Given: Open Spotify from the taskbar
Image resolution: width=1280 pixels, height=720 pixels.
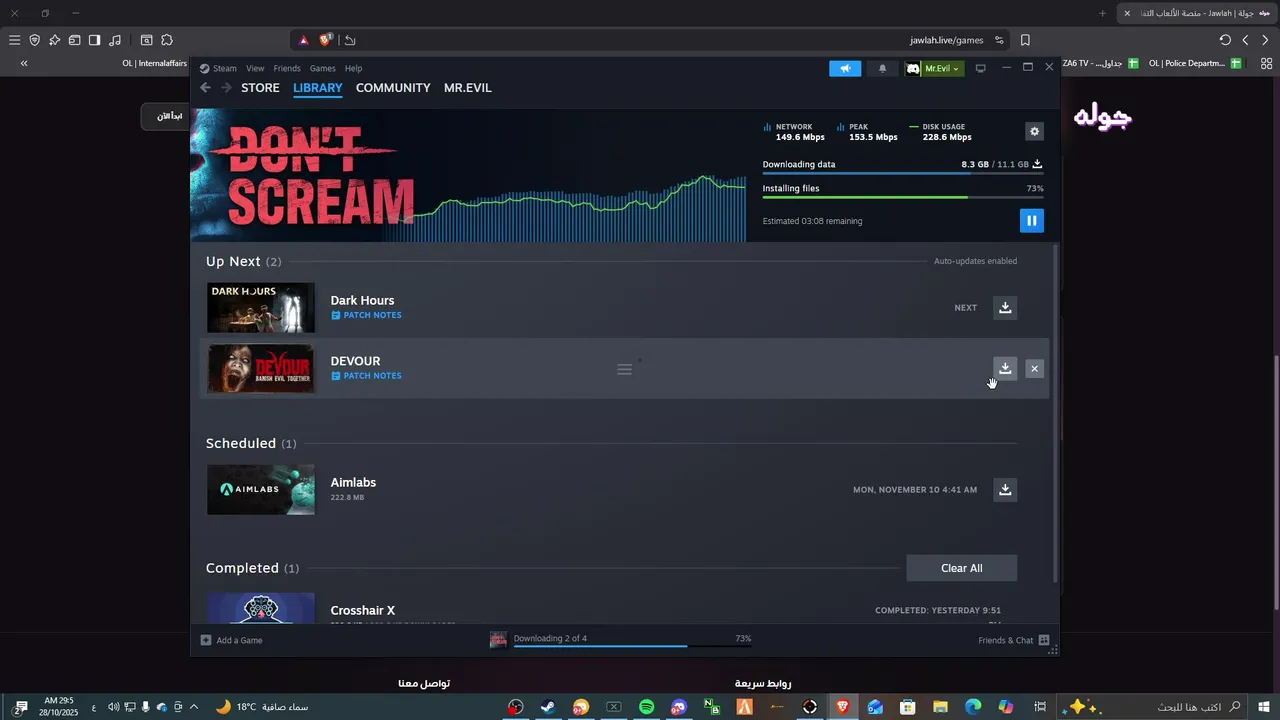Looking at the screenshot, I should (646, 707).
